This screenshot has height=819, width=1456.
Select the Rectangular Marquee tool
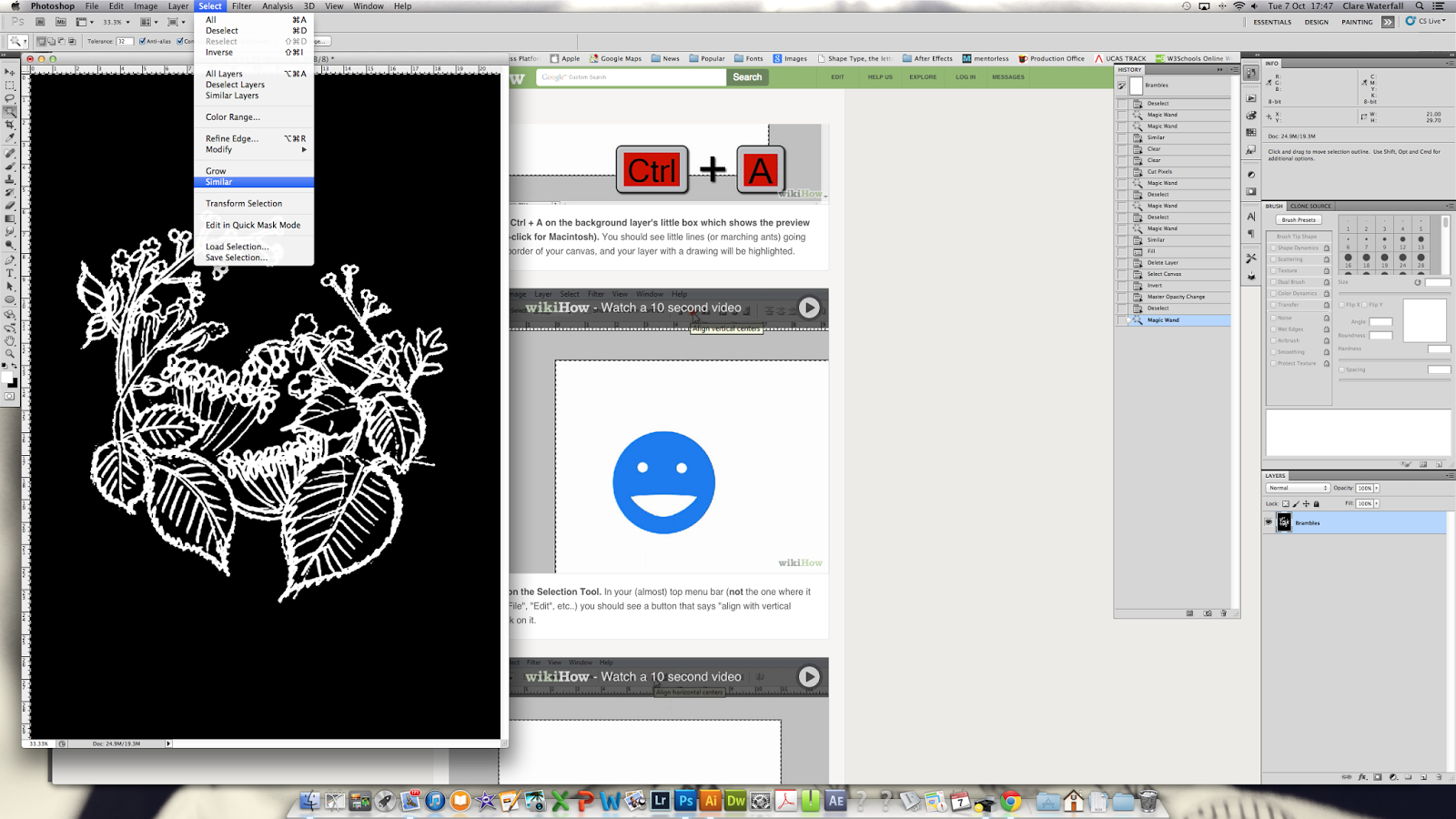[10, 85]
